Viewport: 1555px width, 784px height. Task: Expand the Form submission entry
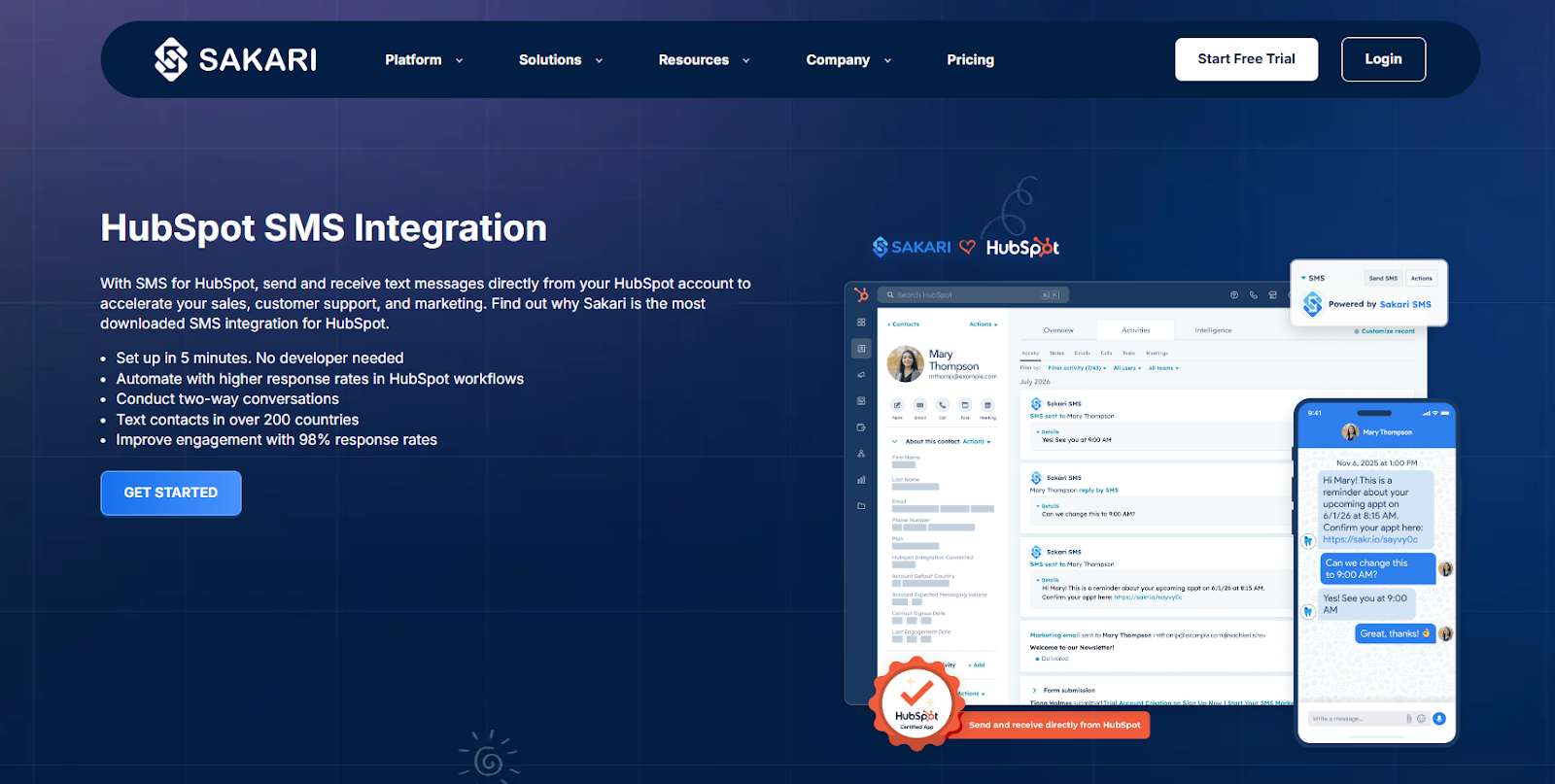coord(1034,690)
